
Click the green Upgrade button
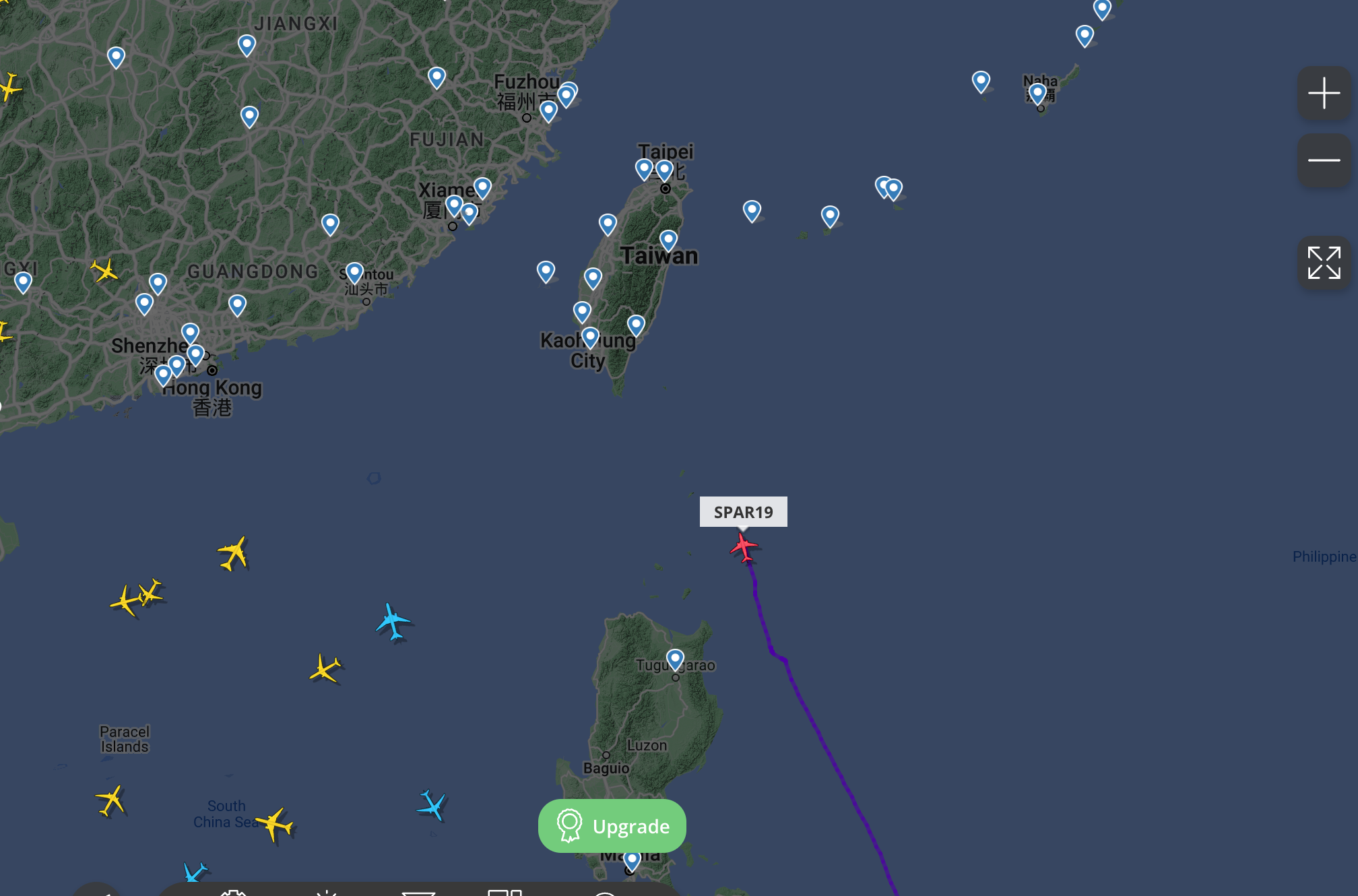612,826
